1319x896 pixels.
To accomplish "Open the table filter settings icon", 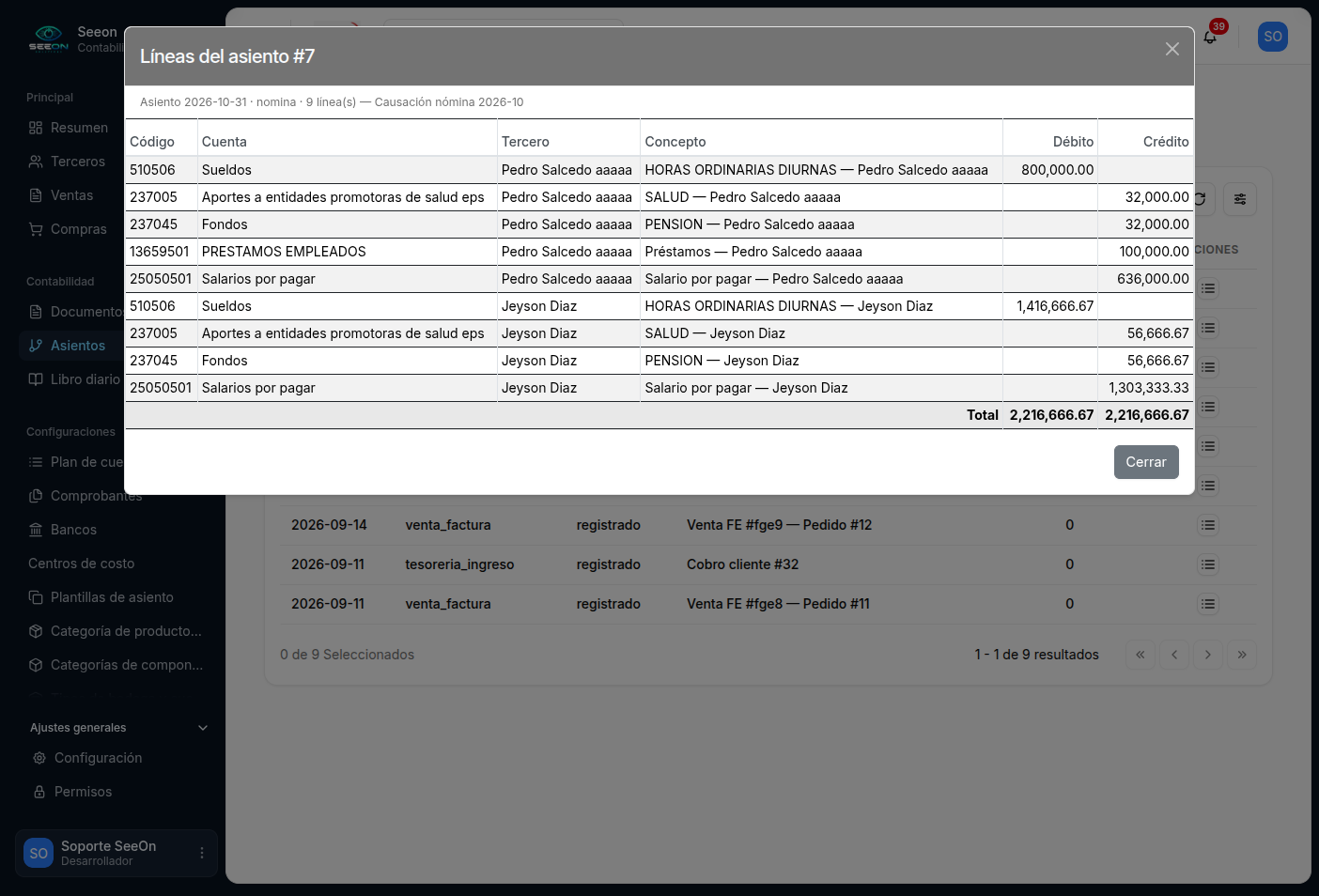I will point(1240,199).
